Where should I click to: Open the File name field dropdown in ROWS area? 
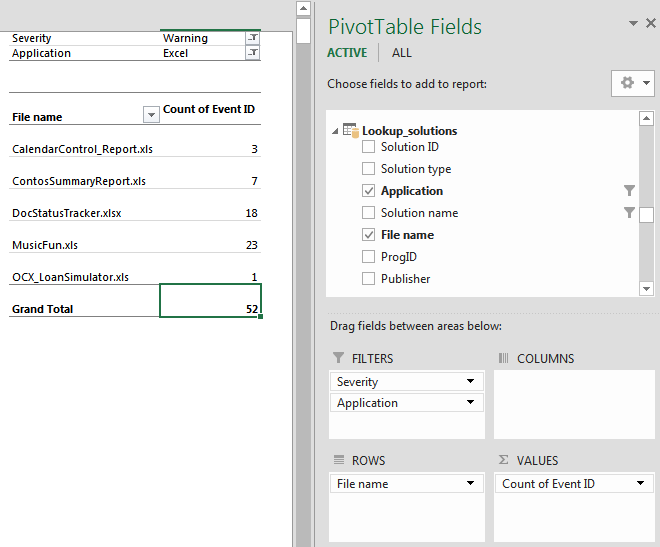[x=470, y=483]
